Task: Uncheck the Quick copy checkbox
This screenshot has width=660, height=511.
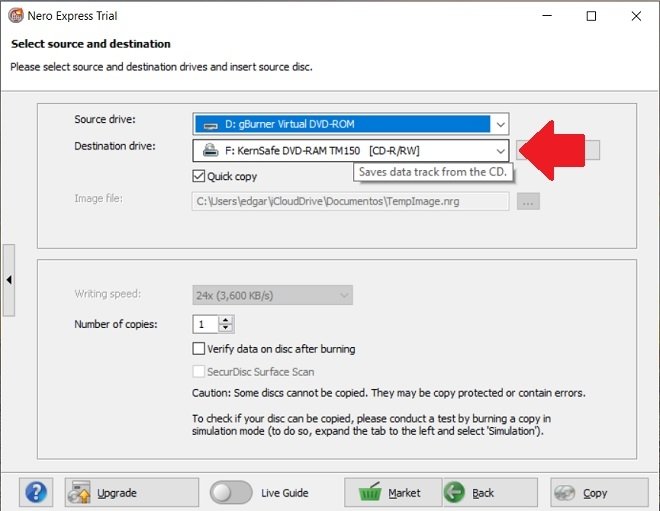Action: point(199,176)
